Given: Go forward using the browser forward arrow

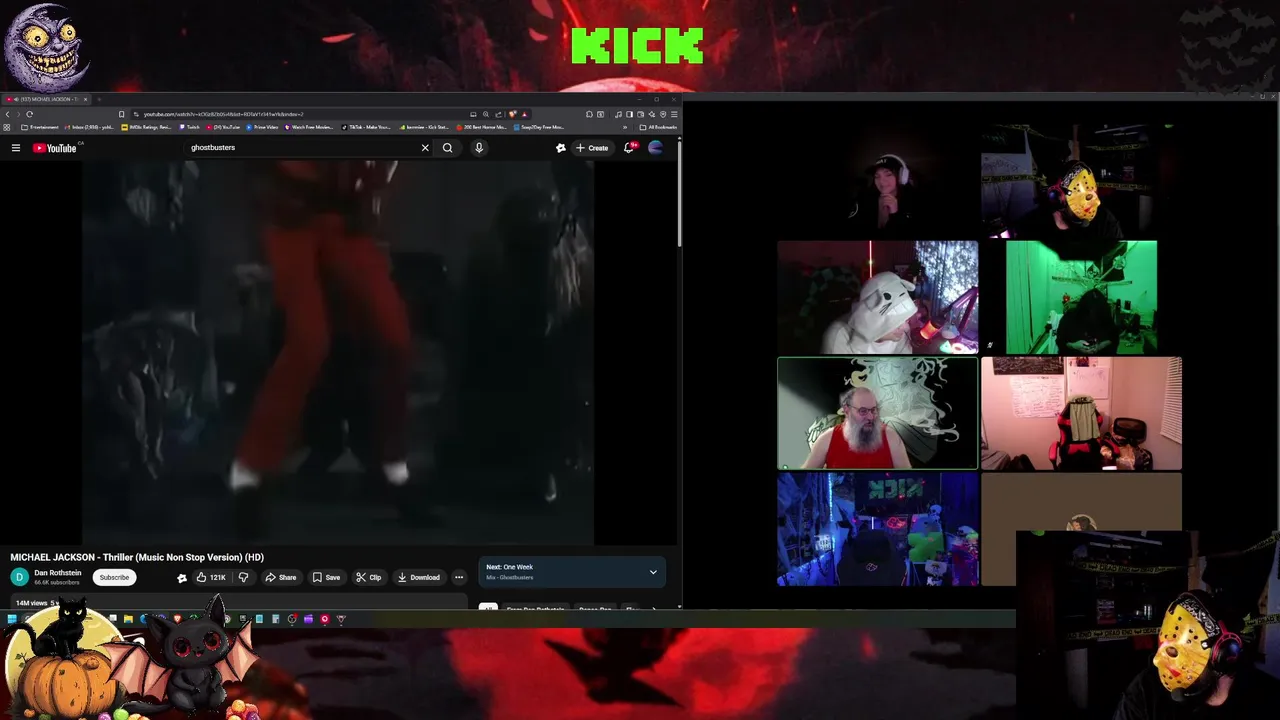Looking at the screenshot, I should coord(18,114).
